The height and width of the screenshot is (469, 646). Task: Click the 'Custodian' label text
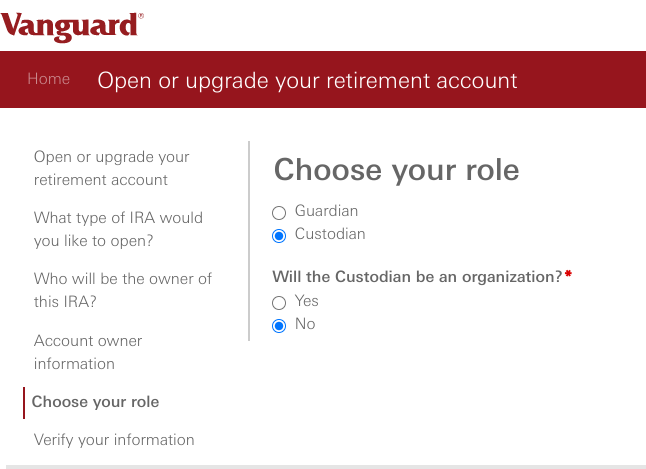point(330,234)
